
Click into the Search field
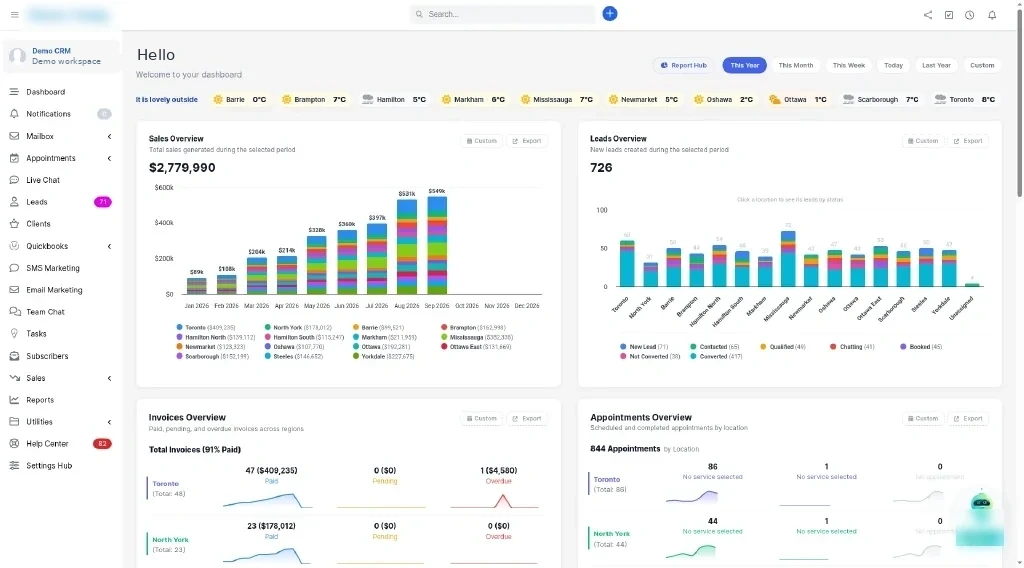(503, 14)
